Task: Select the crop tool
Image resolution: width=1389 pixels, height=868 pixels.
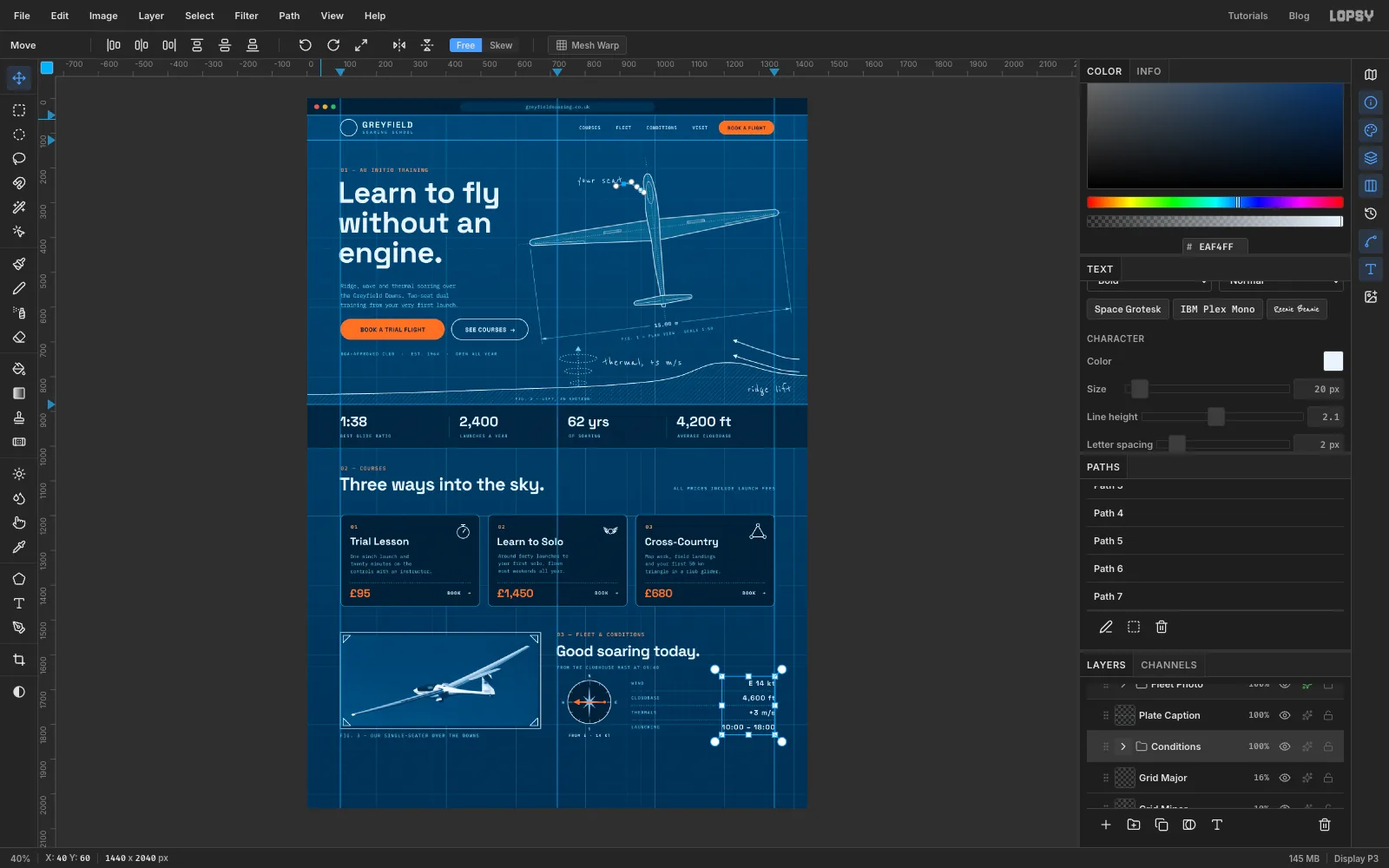Action: click(19, 660)
